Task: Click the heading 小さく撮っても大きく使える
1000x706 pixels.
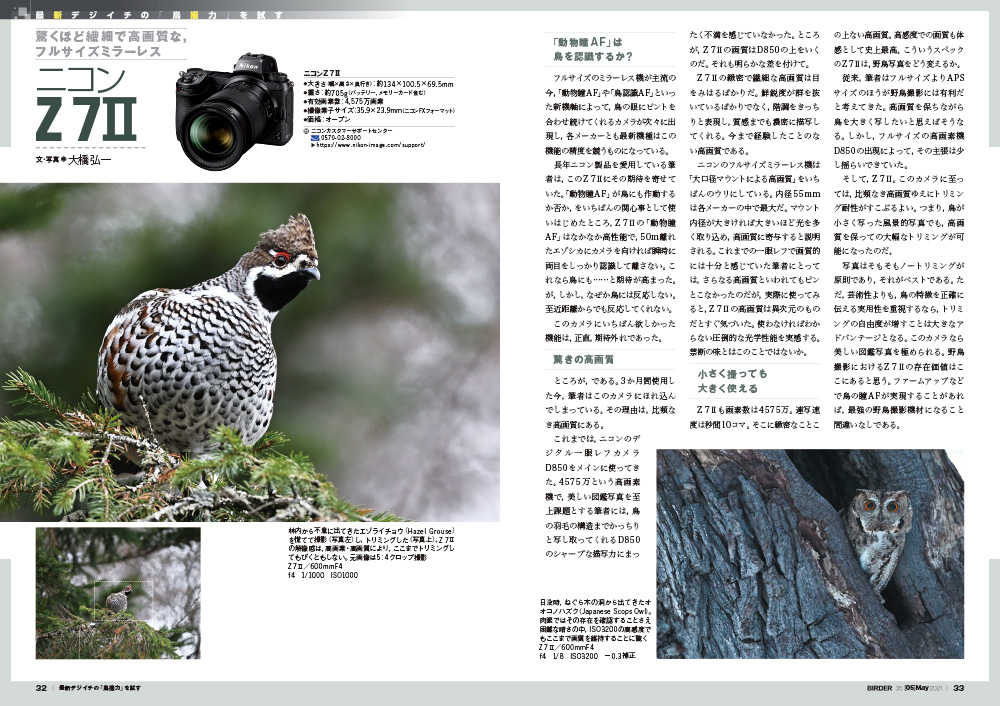Action: coord(732,381)
